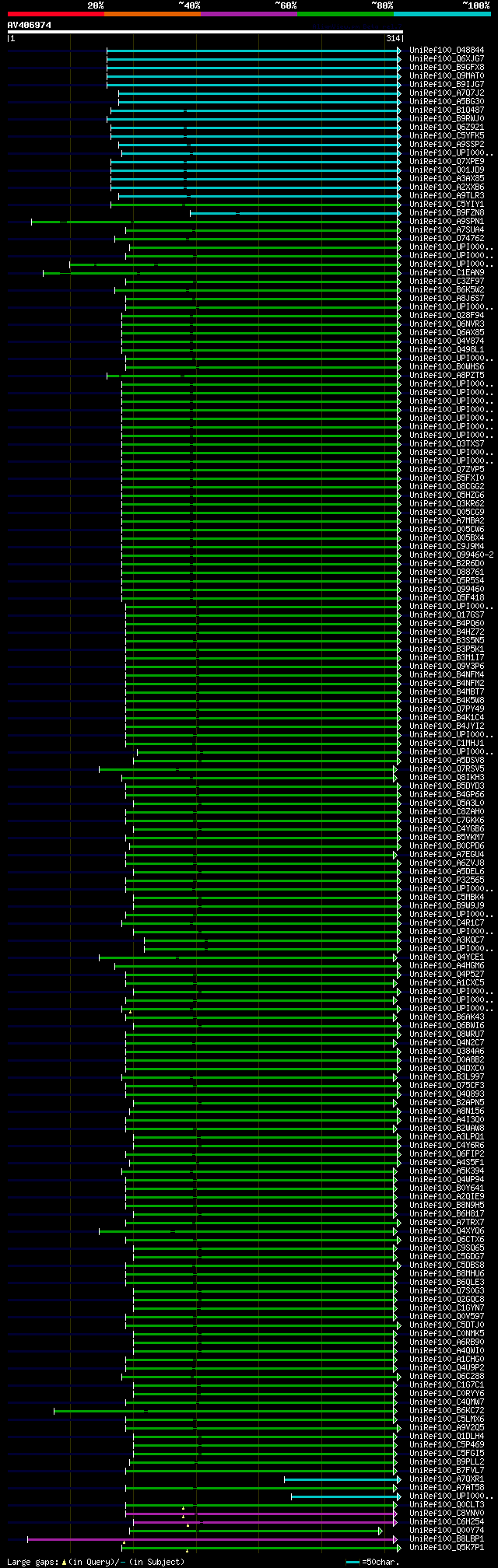This screenshot has width=498, height=1568.
Task: Select hit label UniRef100_Q01JD9
Action: pyautogui.click(x=447, y=170)
